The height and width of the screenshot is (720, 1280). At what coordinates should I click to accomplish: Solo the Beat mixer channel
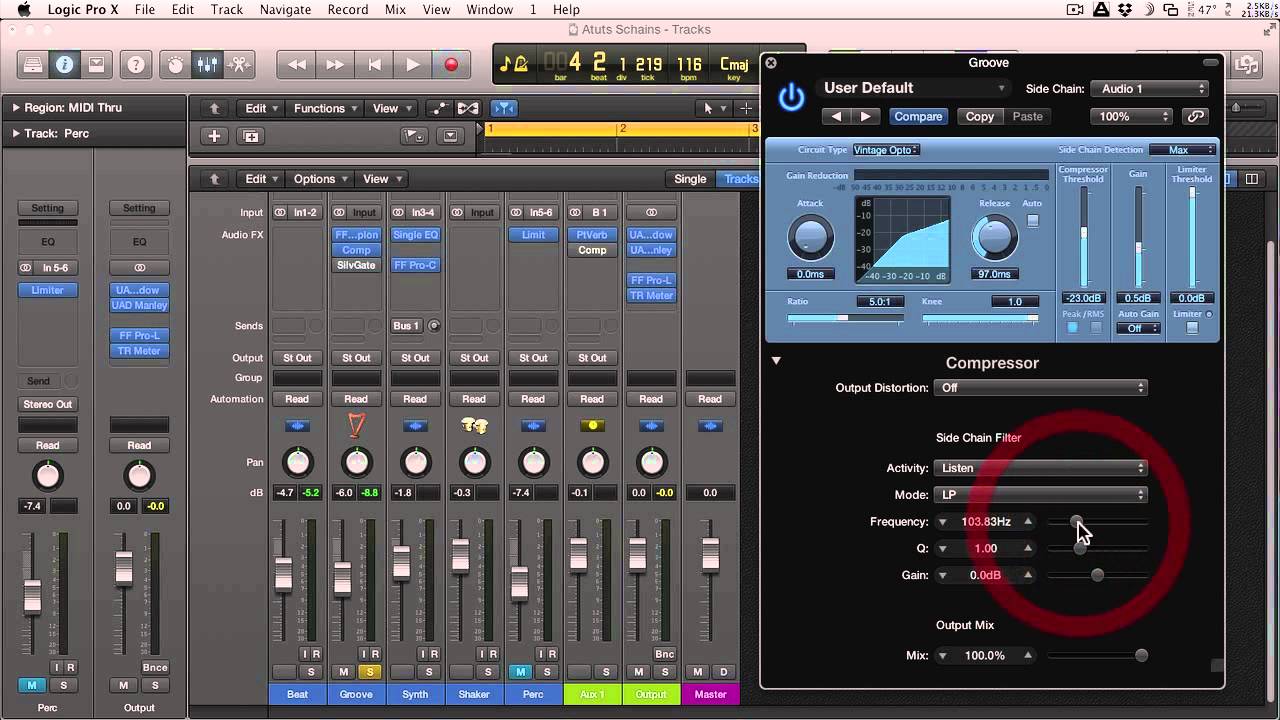click(311, 672)
